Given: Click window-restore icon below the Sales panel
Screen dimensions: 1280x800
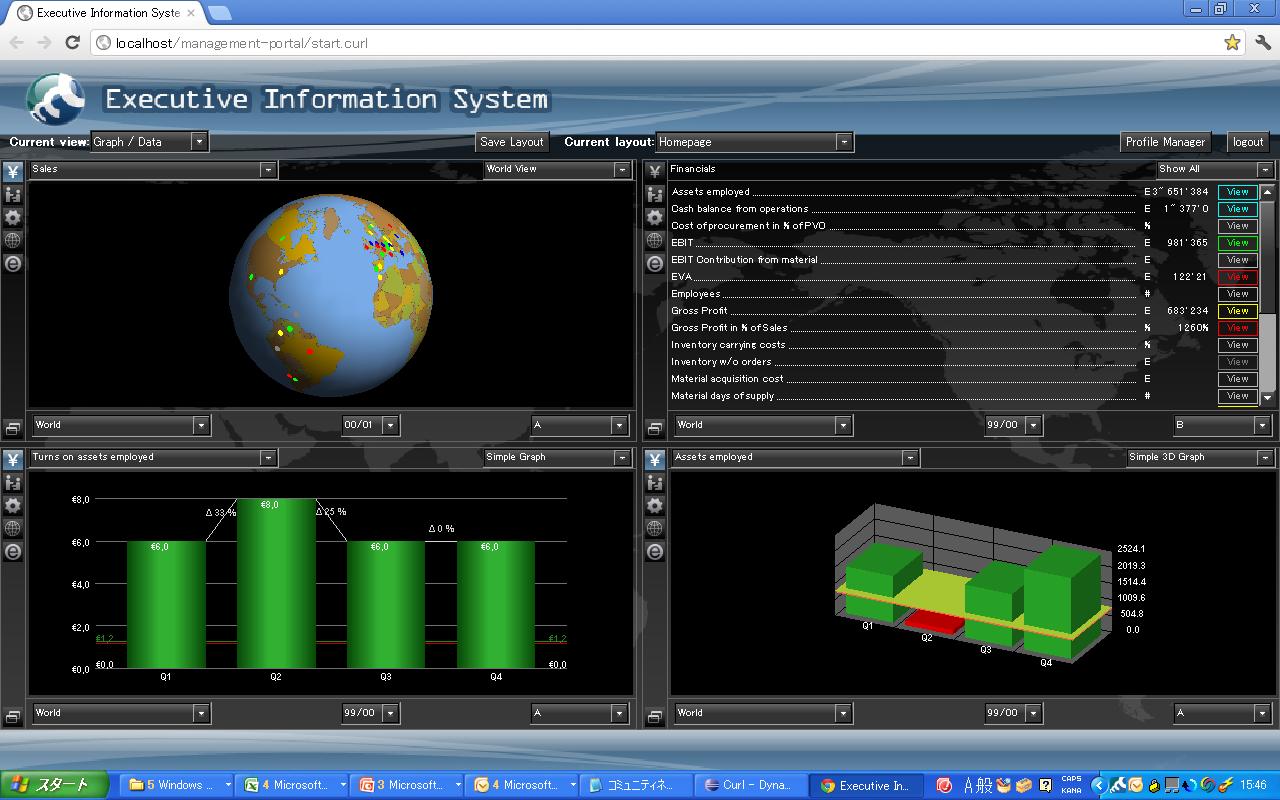Looking at the screenshot, I should (12, 428).
